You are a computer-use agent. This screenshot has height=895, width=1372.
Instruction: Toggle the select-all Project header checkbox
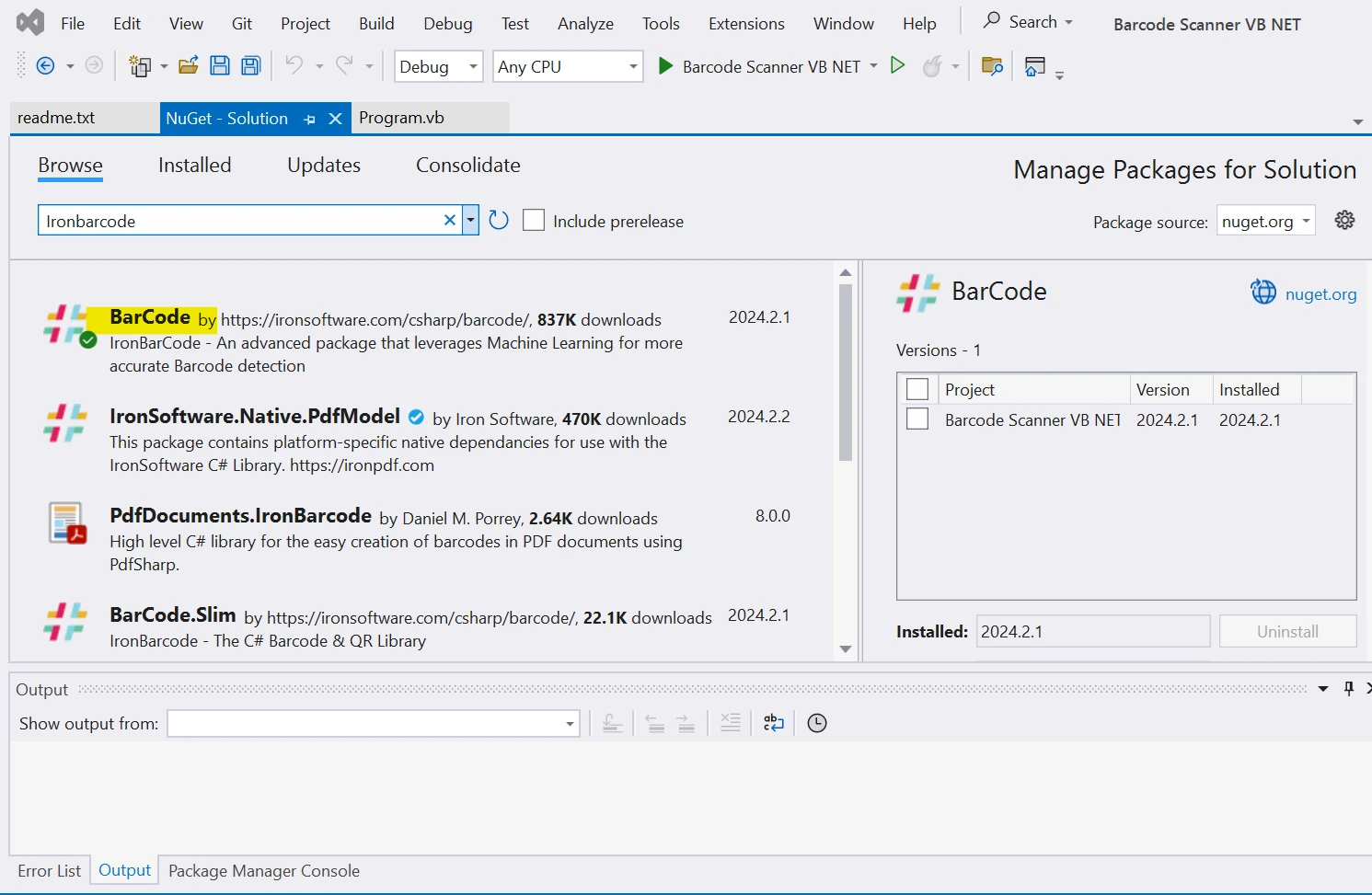[917, 389]
